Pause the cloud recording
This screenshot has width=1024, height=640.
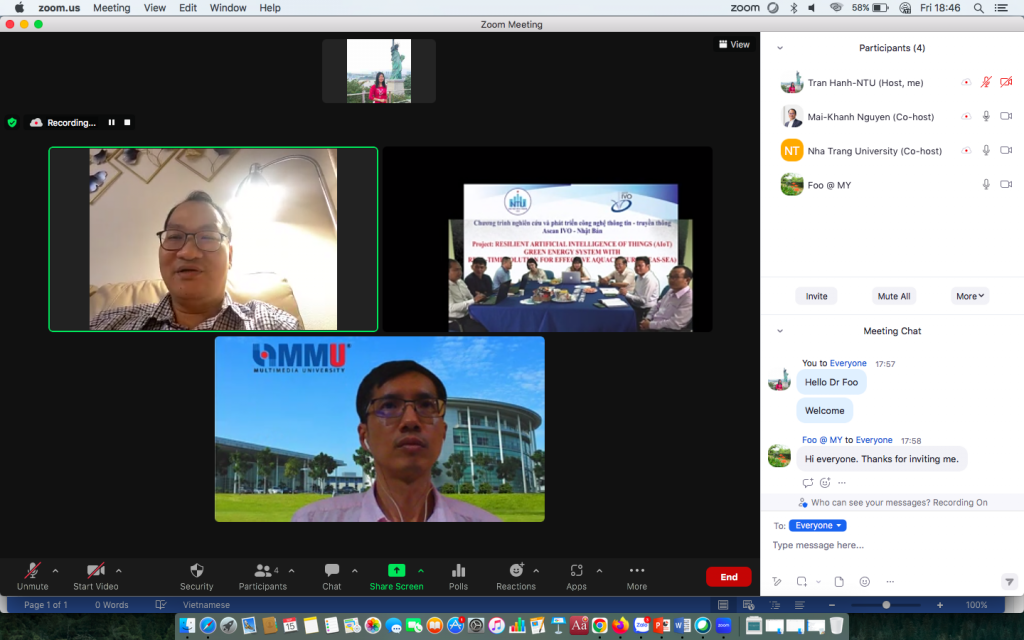112,122
